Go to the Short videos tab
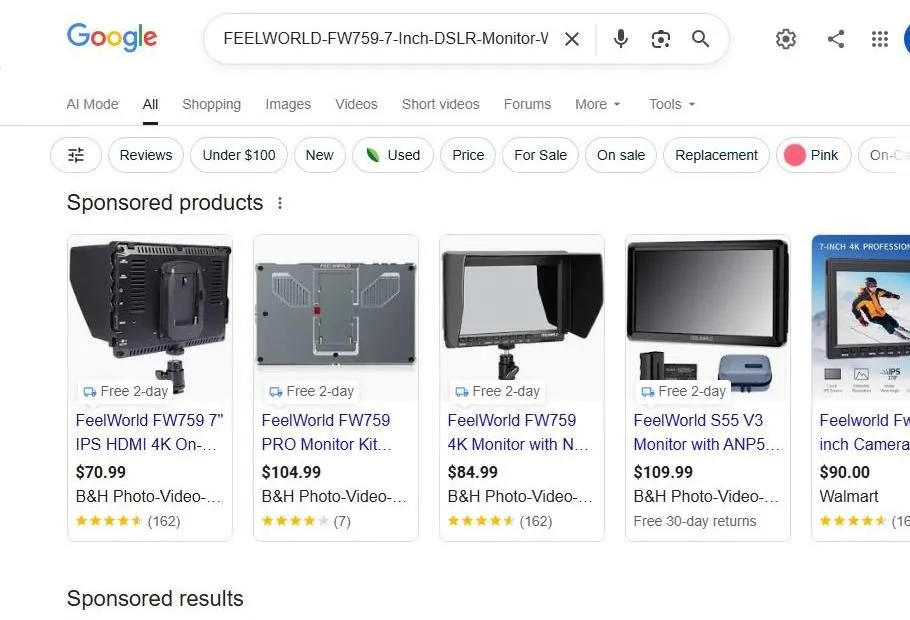This screenshot has height=620, width=910. (440, 104)
